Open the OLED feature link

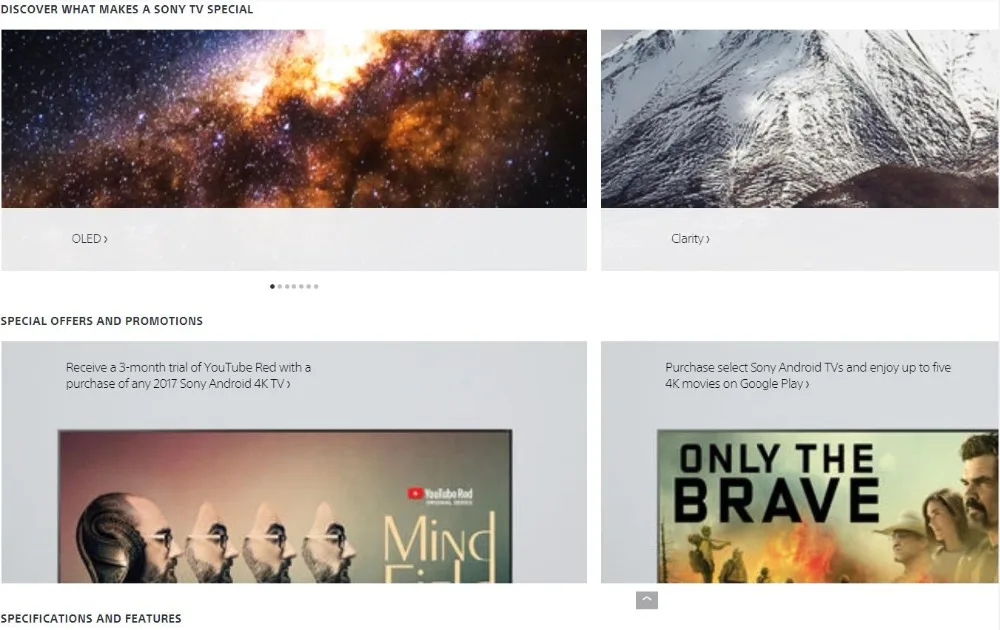pyautogui.click(x=89, y=238)
